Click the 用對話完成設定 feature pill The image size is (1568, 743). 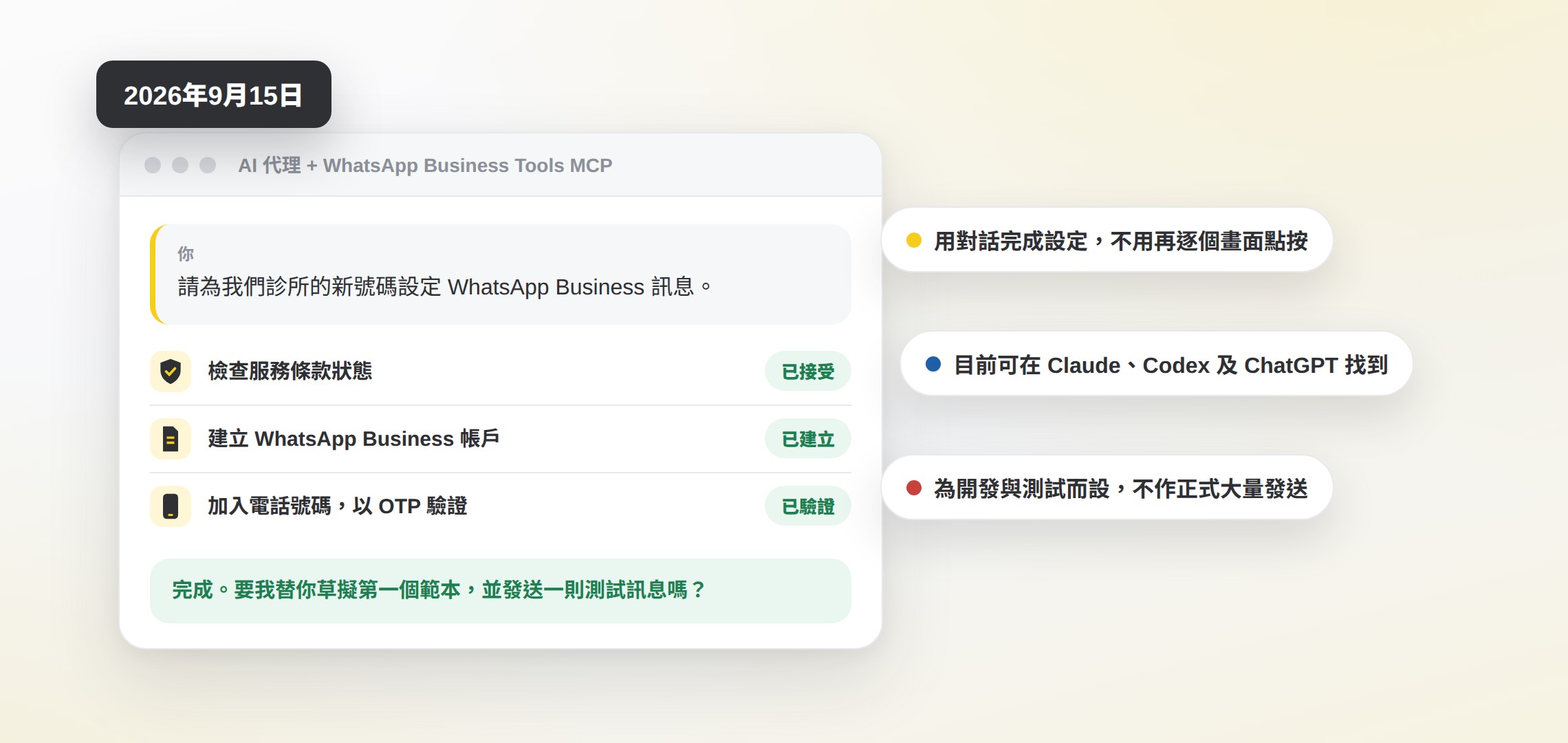coord(1107,240)
